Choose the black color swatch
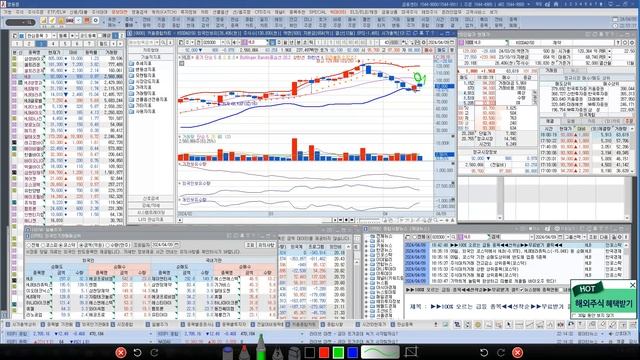640x360 pixels. click(309, 352)
